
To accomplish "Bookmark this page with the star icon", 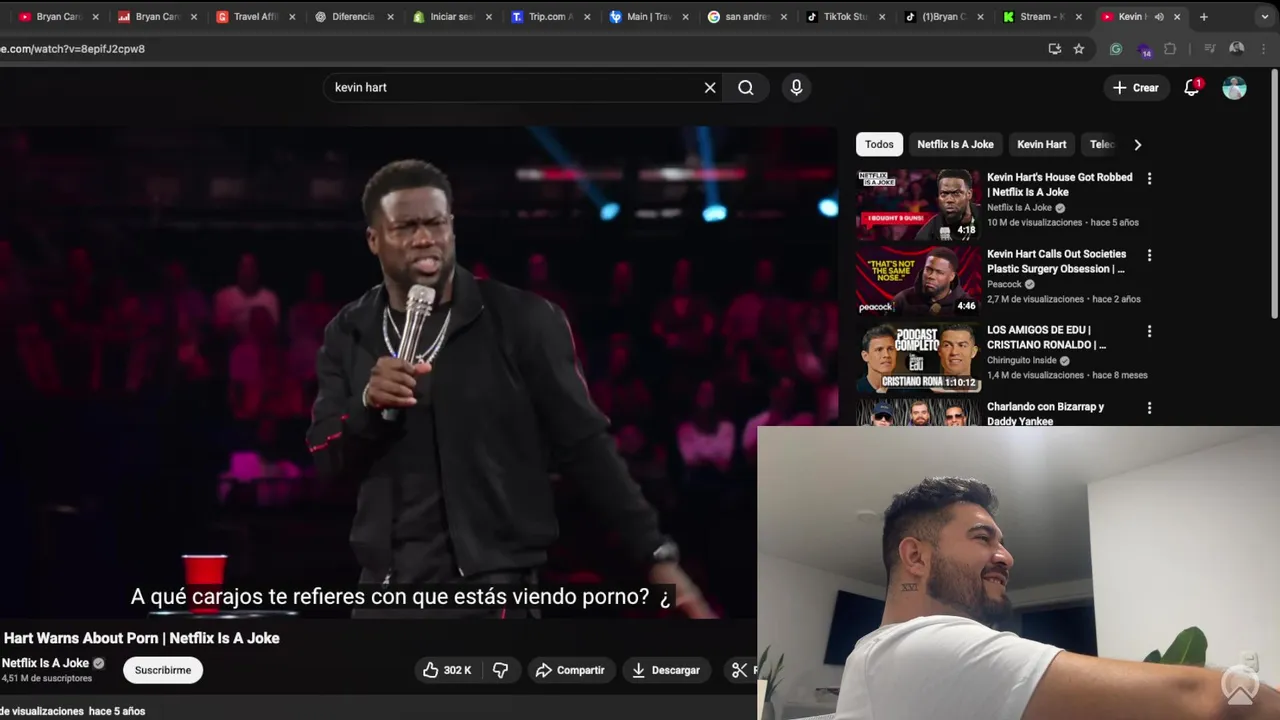I will [1079, 49].
